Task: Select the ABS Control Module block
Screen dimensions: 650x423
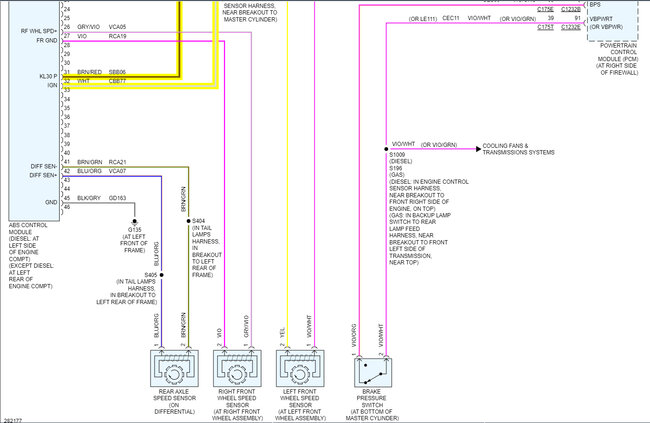Action: (x=34, y=110)
